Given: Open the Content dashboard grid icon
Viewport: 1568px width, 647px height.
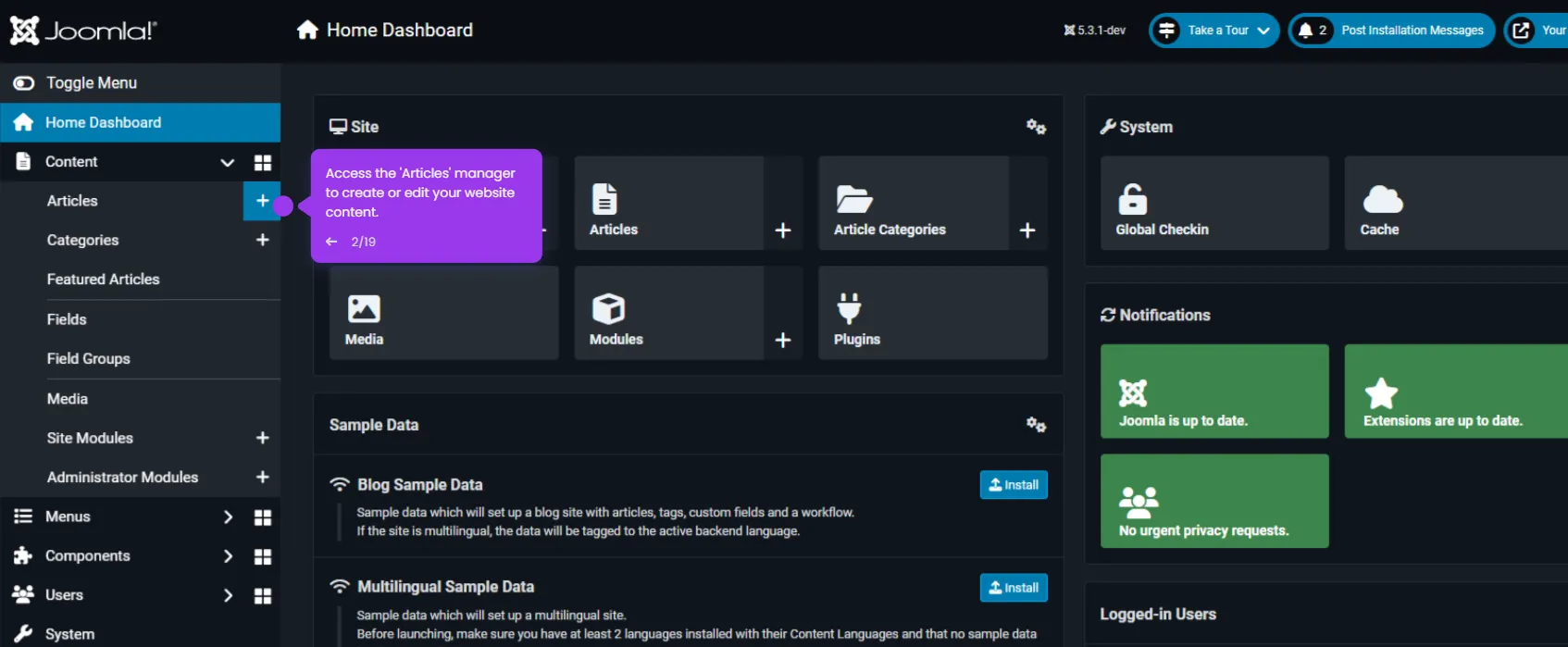Looking at the screenshot, I should point(263,162).
